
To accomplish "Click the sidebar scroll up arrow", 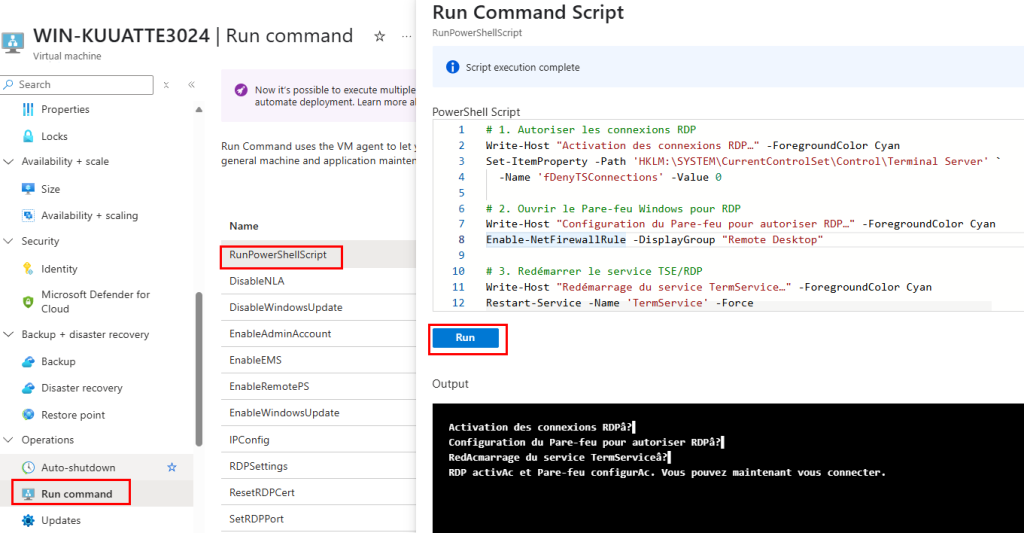I will tap(199, 110).
